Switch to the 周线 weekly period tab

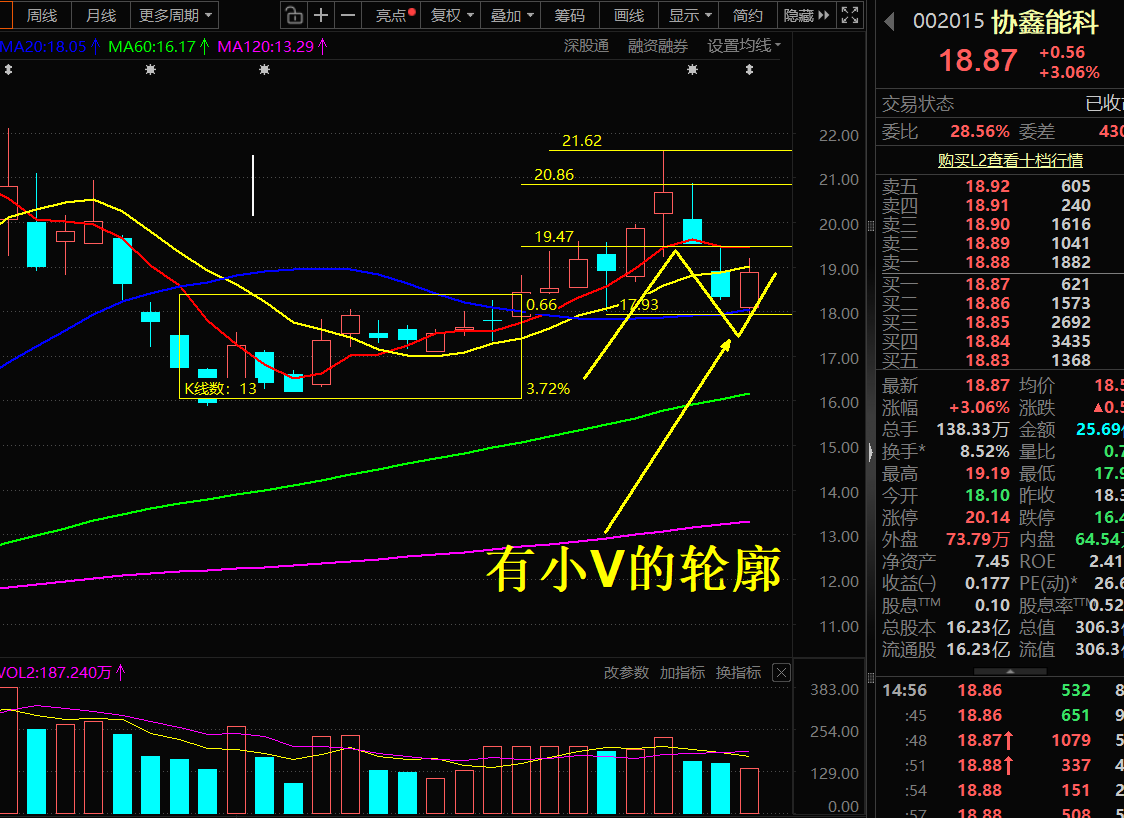point(41,15)
